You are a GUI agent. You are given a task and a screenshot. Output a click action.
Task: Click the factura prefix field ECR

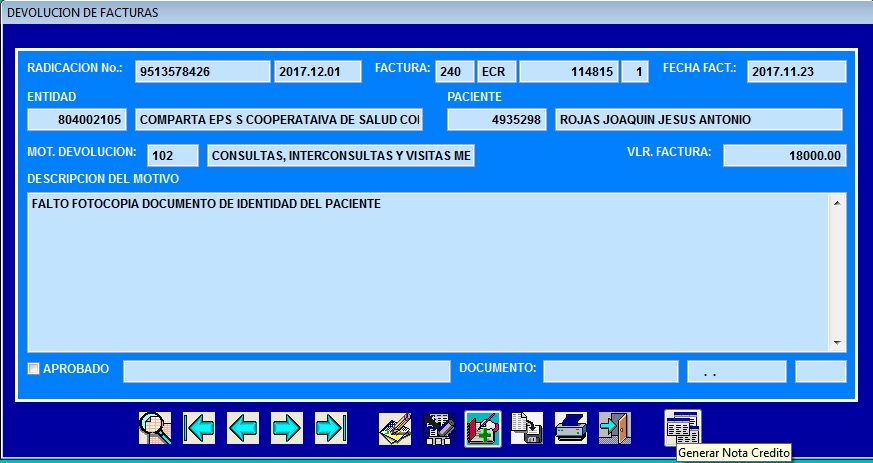coord(497,72)
